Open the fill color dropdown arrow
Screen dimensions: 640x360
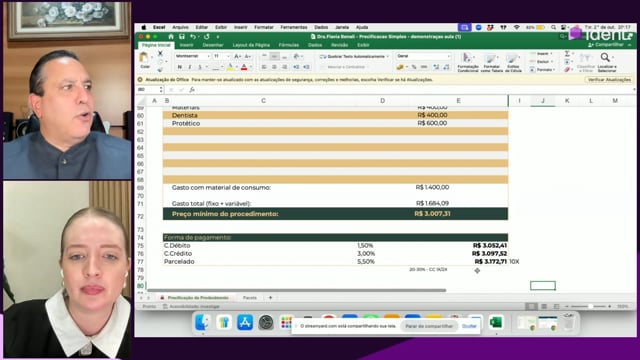pos(236,67)
